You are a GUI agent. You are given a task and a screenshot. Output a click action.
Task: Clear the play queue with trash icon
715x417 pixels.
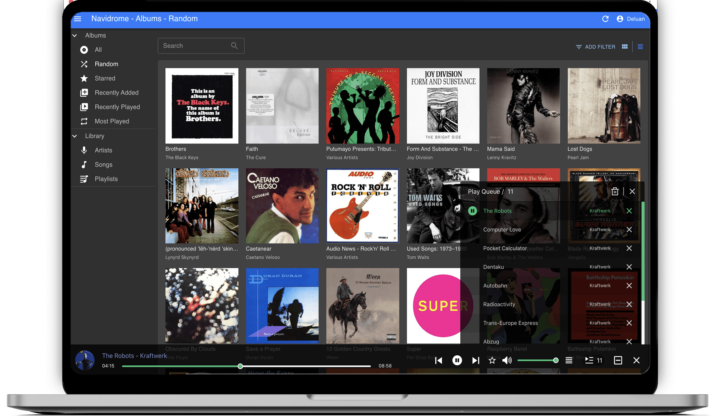(x=615, y=192)
